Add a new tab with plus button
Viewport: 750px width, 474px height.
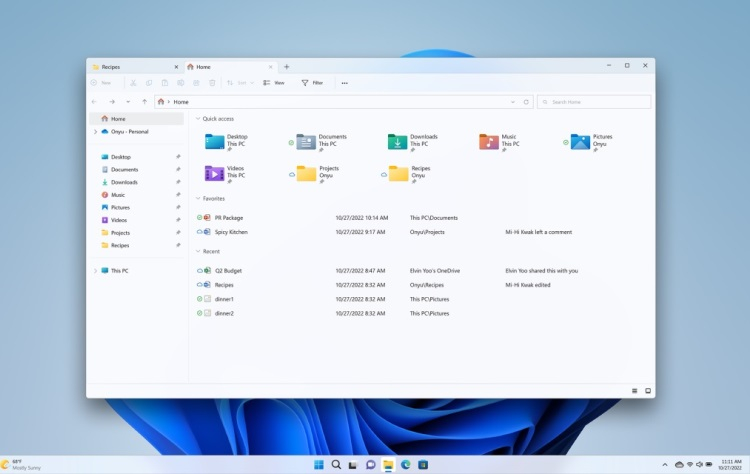pyautogui.click(x=287, y=67)
